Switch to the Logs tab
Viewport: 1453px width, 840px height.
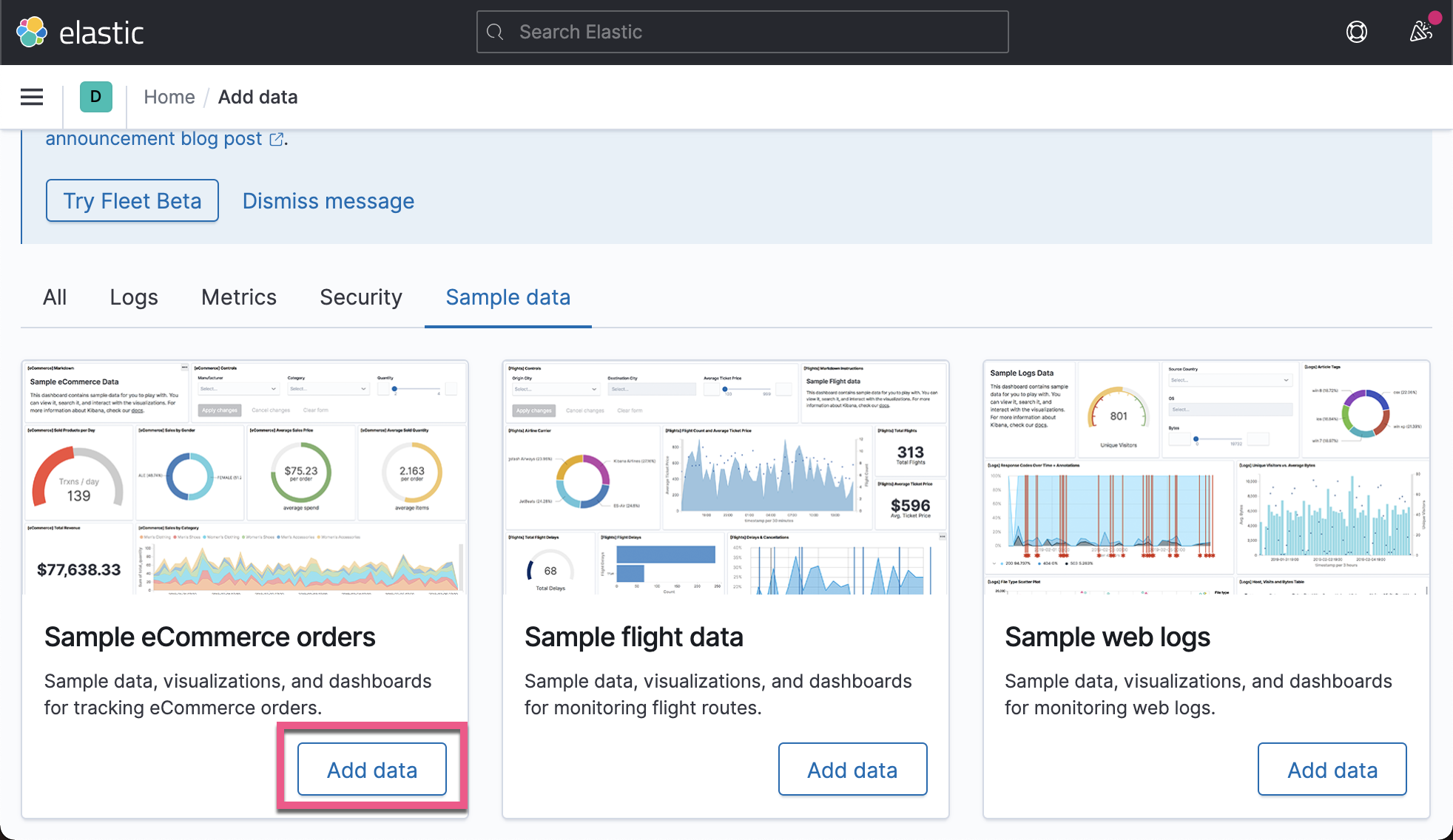(x=133, y=297)
